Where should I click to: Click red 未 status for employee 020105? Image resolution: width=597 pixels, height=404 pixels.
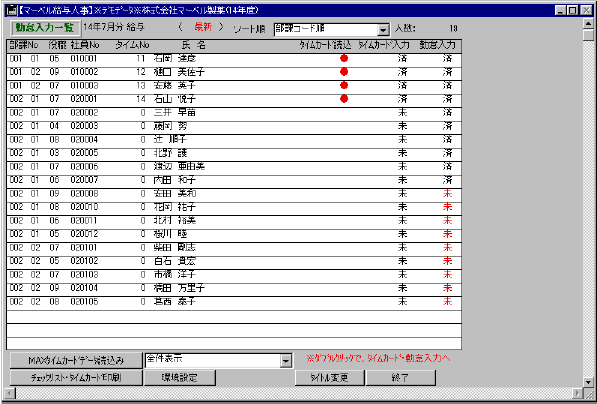click(x=448, y=302)
